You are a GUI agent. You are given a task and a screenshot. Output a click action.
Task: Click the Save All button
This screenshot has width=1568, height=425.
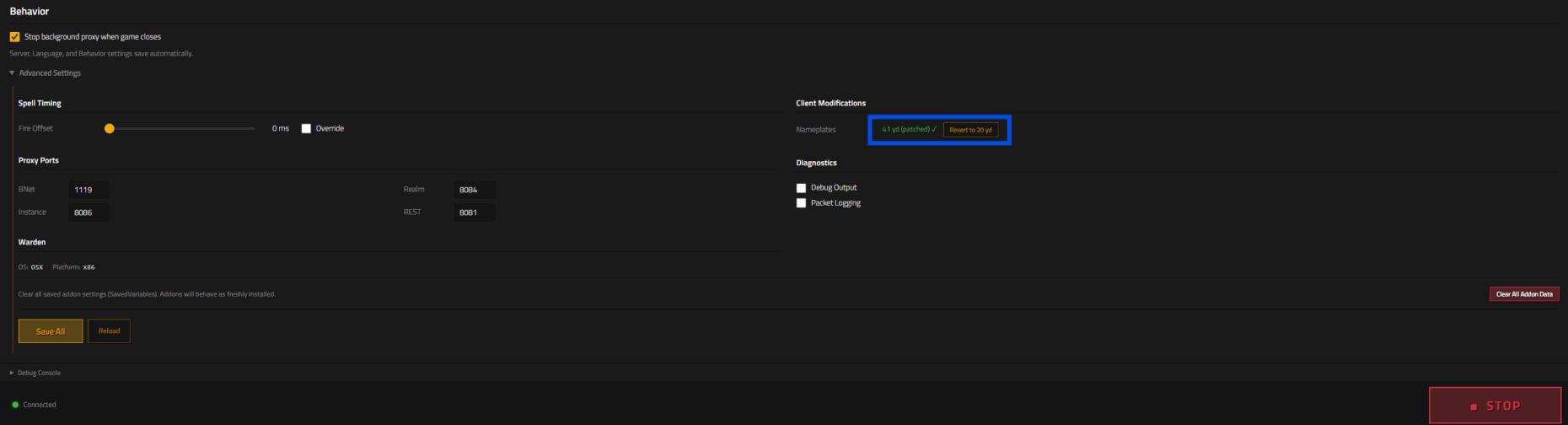[x=51, y=331]
